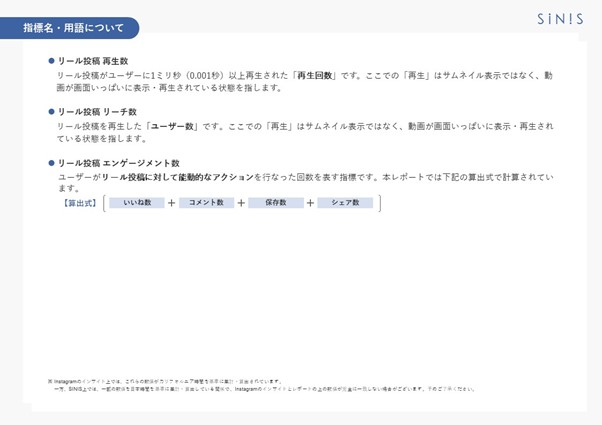Click the closing bracket of the formula
This screenshot has height=425, width=602.
(379, 203)
